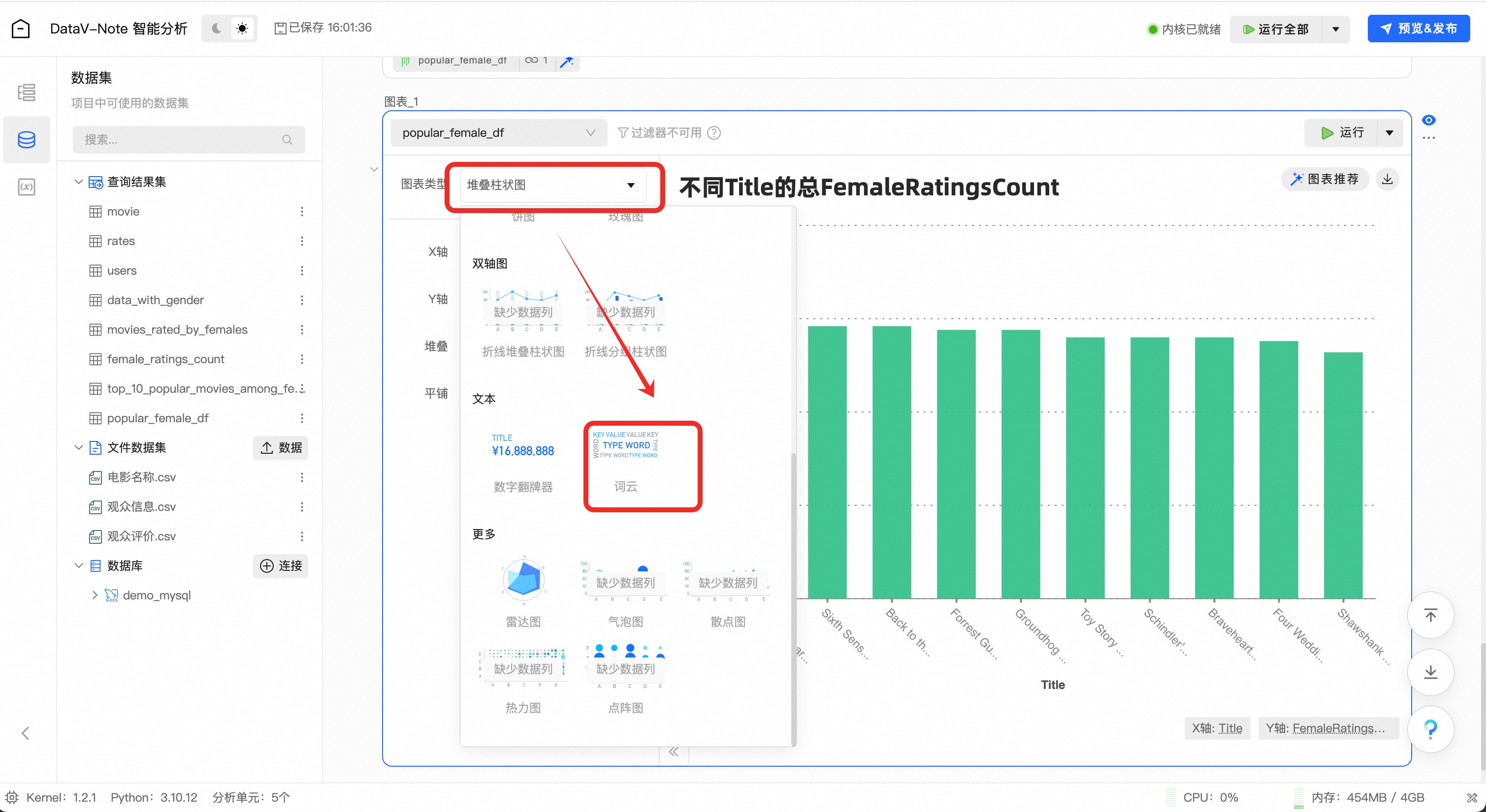The width and height of the screenshot is (1486, 812).
Task: Collapse the 查询结果集 tree node
Action: [x=78, y=182]
